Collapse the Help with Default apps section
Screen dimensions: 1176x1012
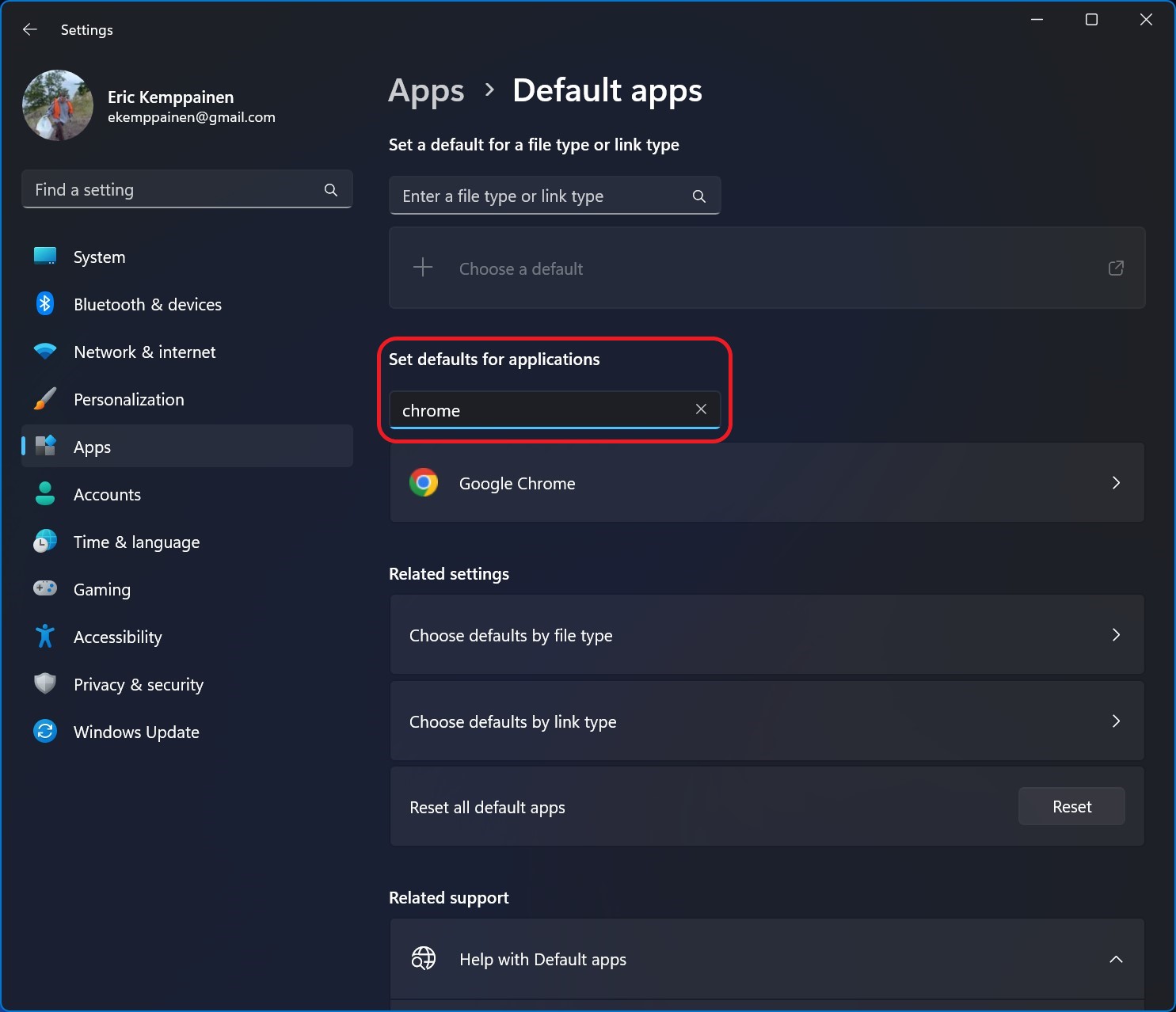[1116, 960]
